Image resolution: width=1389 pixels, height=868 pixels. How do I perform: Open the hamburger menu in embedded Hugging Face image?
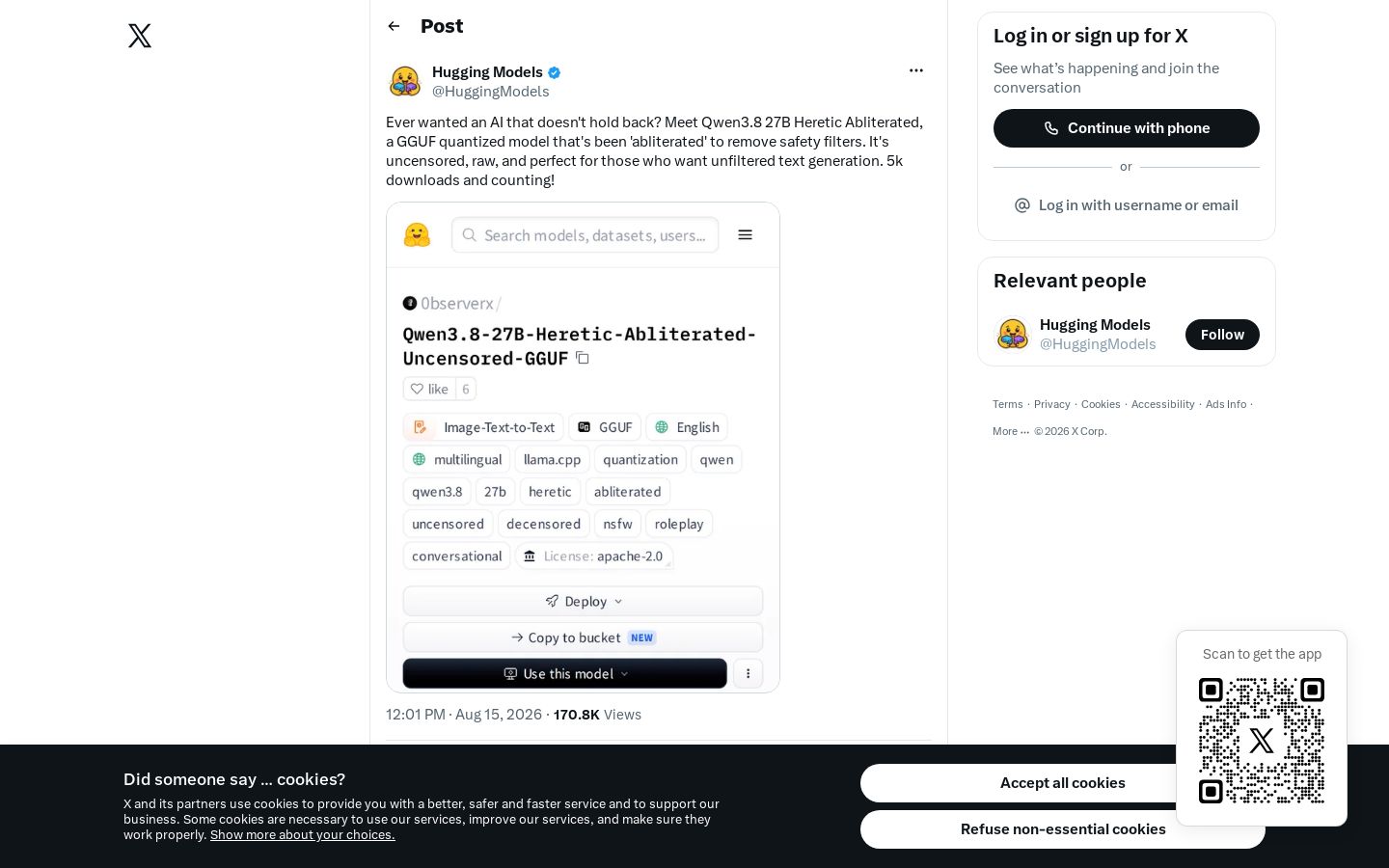745,234
